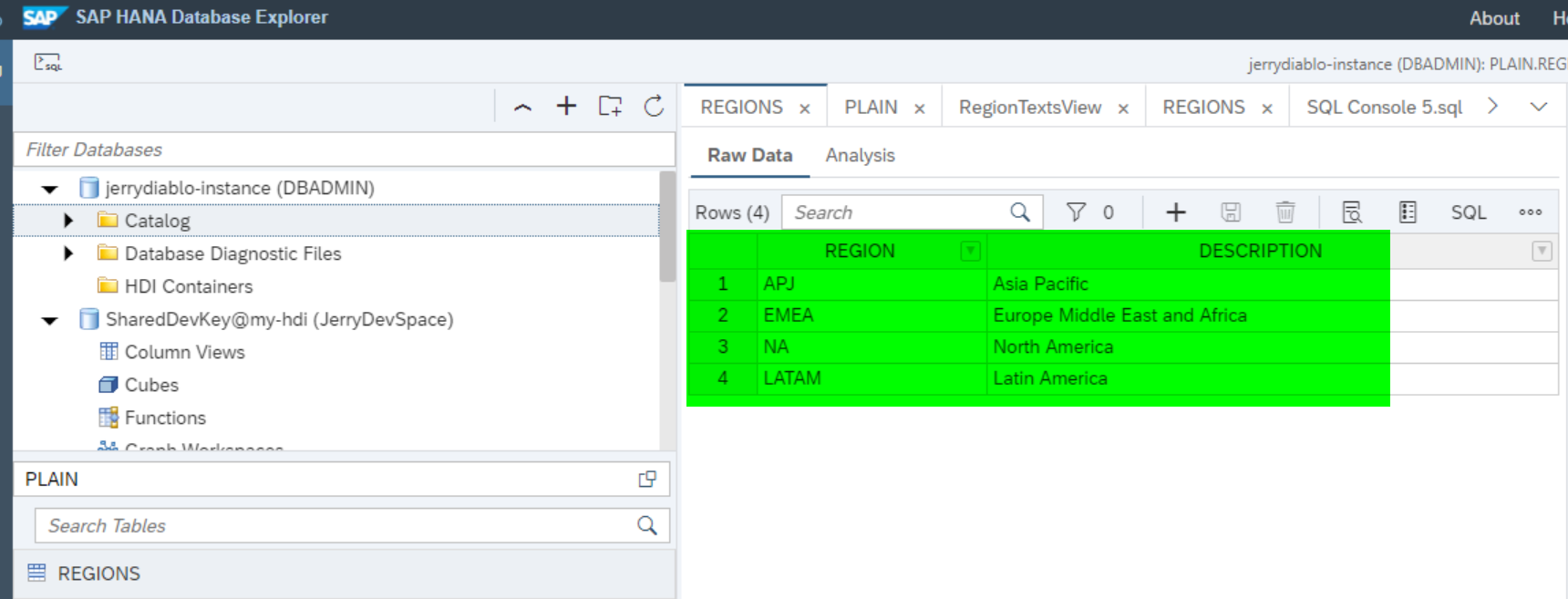The width and height of the screenshot is (1568, 599).
Task: Add a new row with the plus icon
Action: coord(1176,212)
